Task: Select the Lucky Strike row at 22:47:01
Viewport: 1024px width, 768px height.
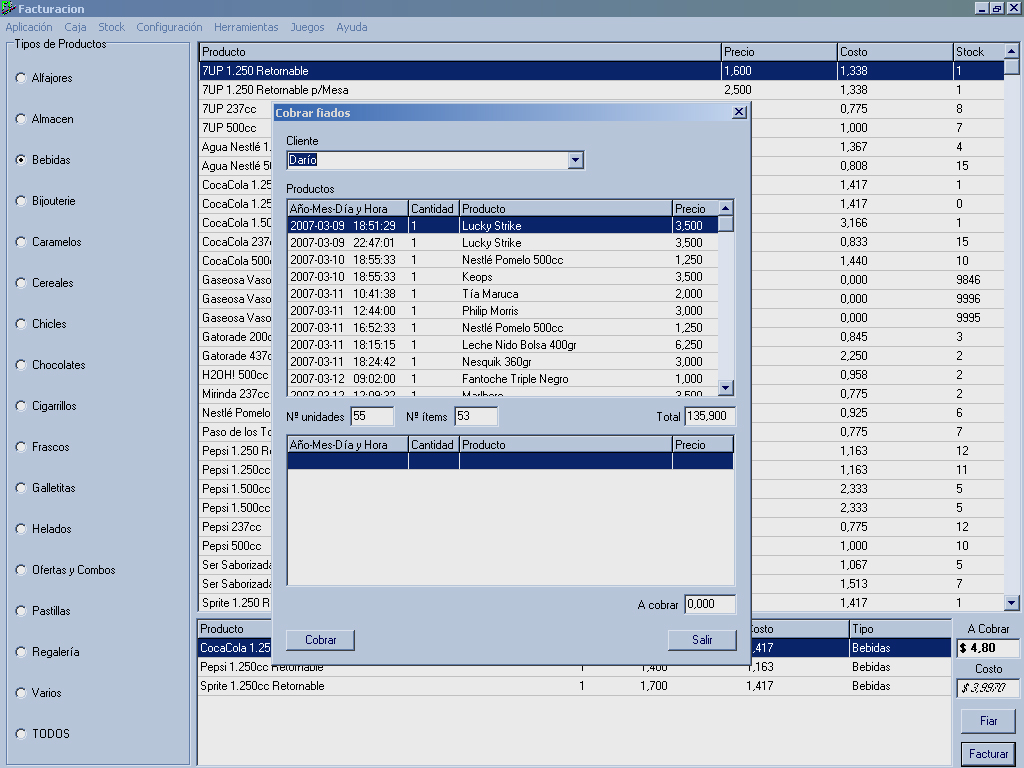Action: pos(503,243)
